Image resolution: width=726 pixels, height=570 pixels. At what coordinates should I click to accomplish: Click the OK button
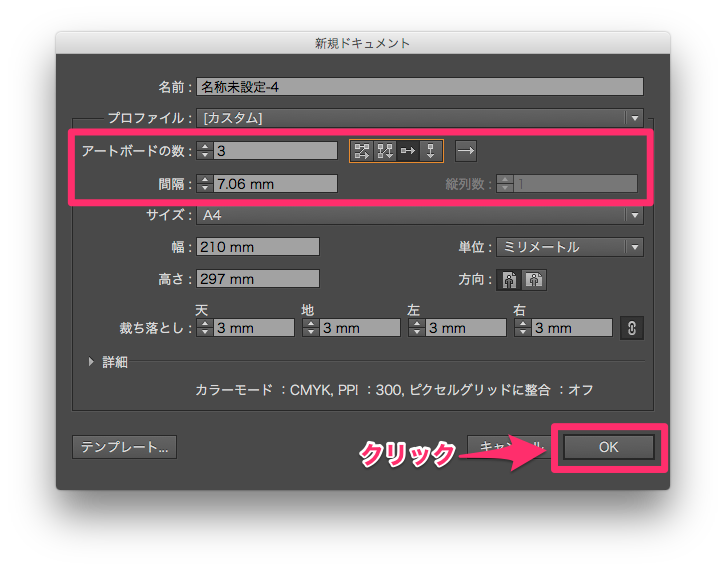click(x=608, y=447)
